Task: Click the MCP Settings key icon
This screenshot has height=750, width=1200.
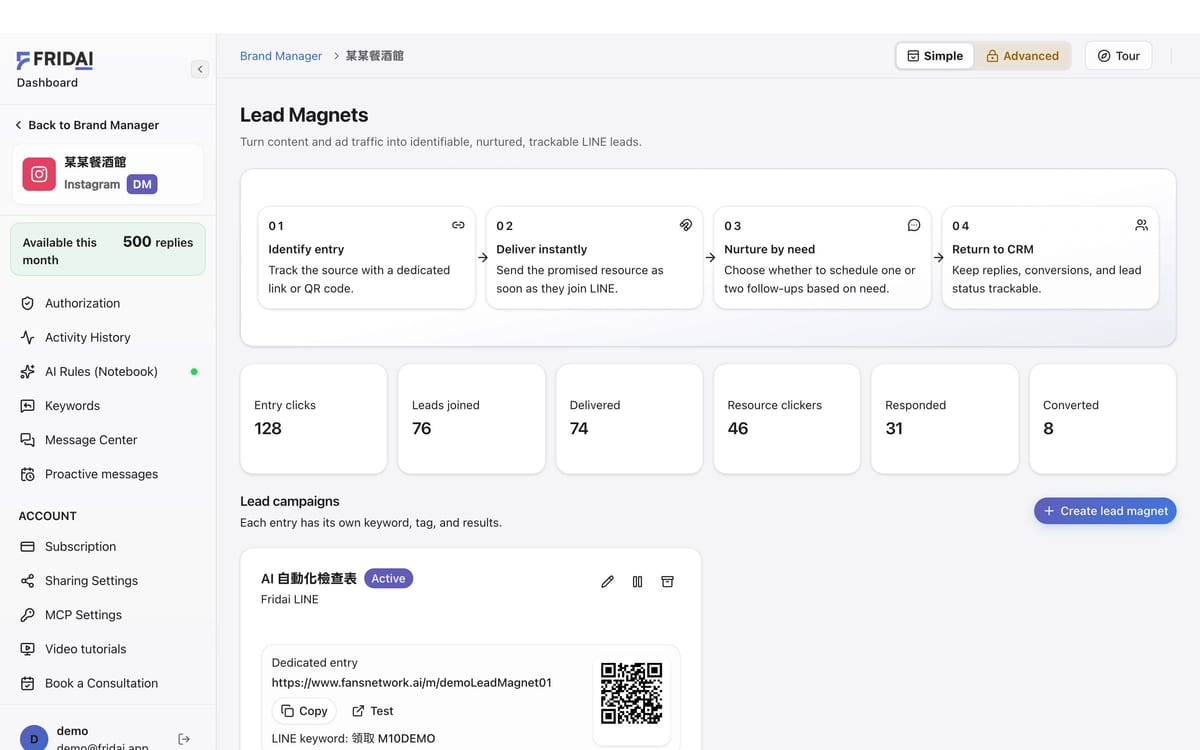Action: pyautogui.click(x=27, y=615)
